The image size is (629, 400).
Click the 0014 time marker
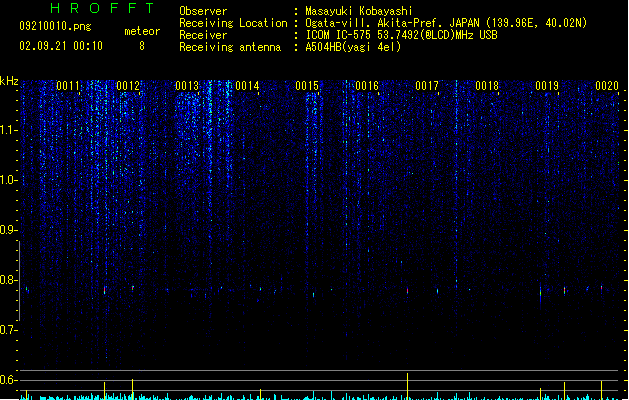tap(247, 86)
